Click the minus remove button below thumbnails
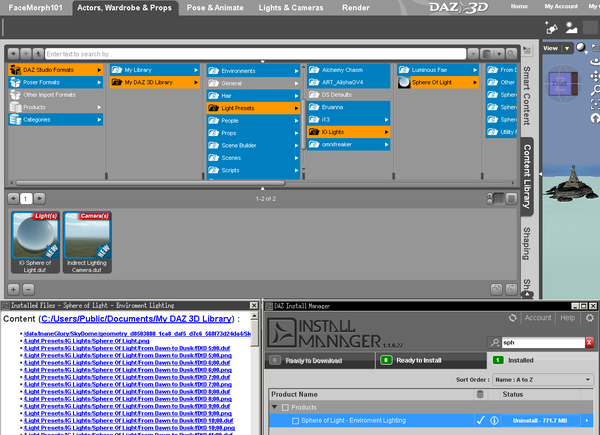This screenshot has width=600, height=435. 28,290
